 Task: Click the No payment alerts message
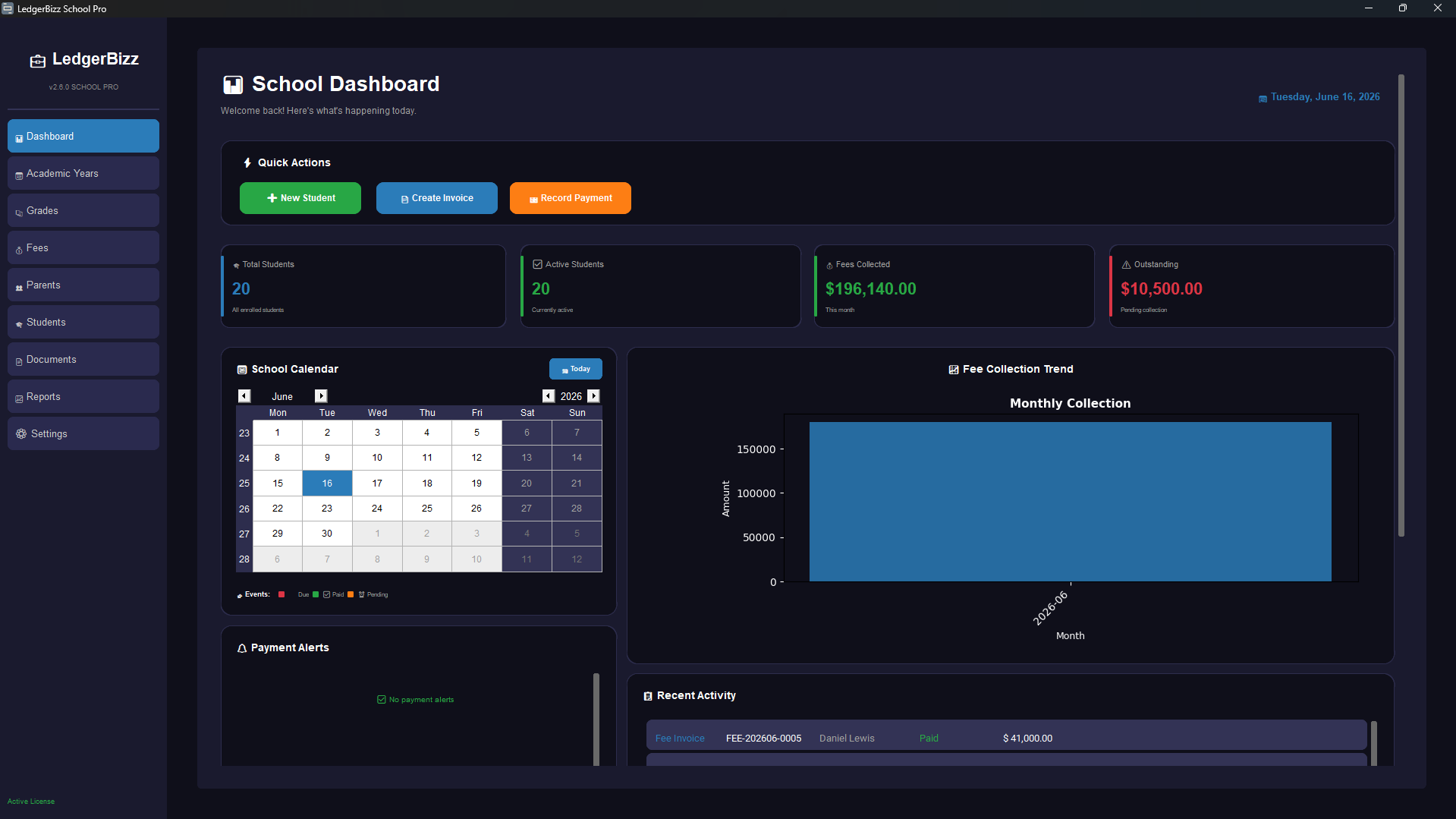tap(416, 700)
